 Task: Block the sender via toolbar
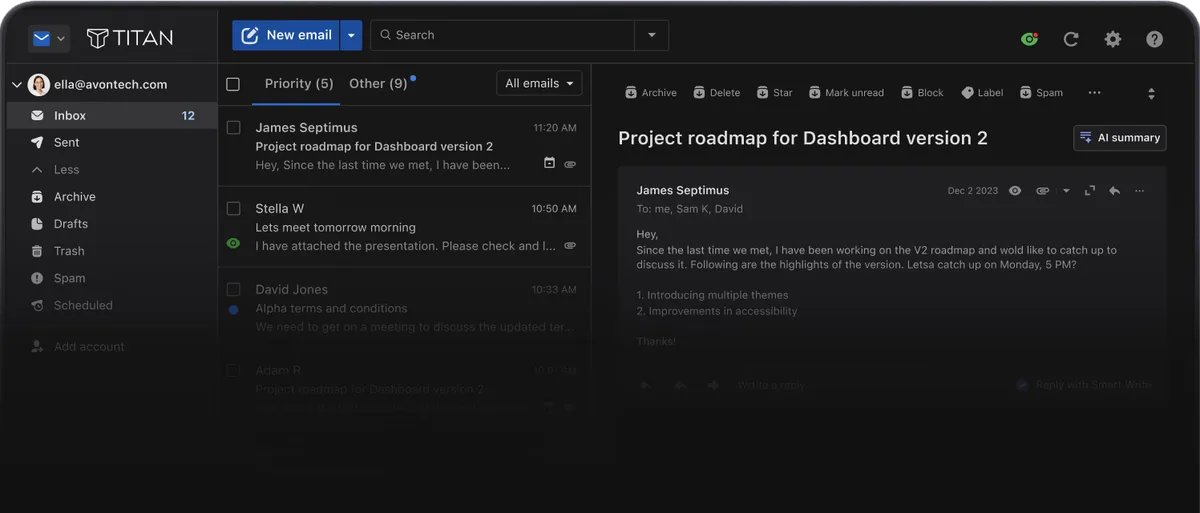[x=922, y=92]
